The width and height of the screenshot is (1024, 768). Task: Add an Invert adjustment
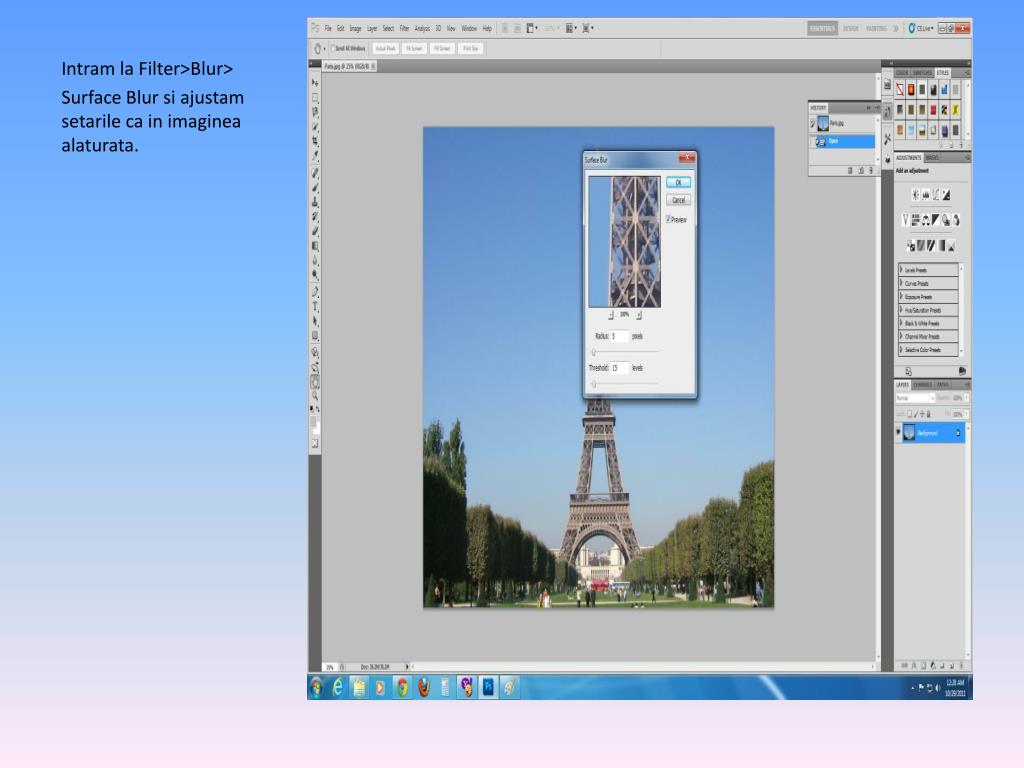click(x=911, y=246)
